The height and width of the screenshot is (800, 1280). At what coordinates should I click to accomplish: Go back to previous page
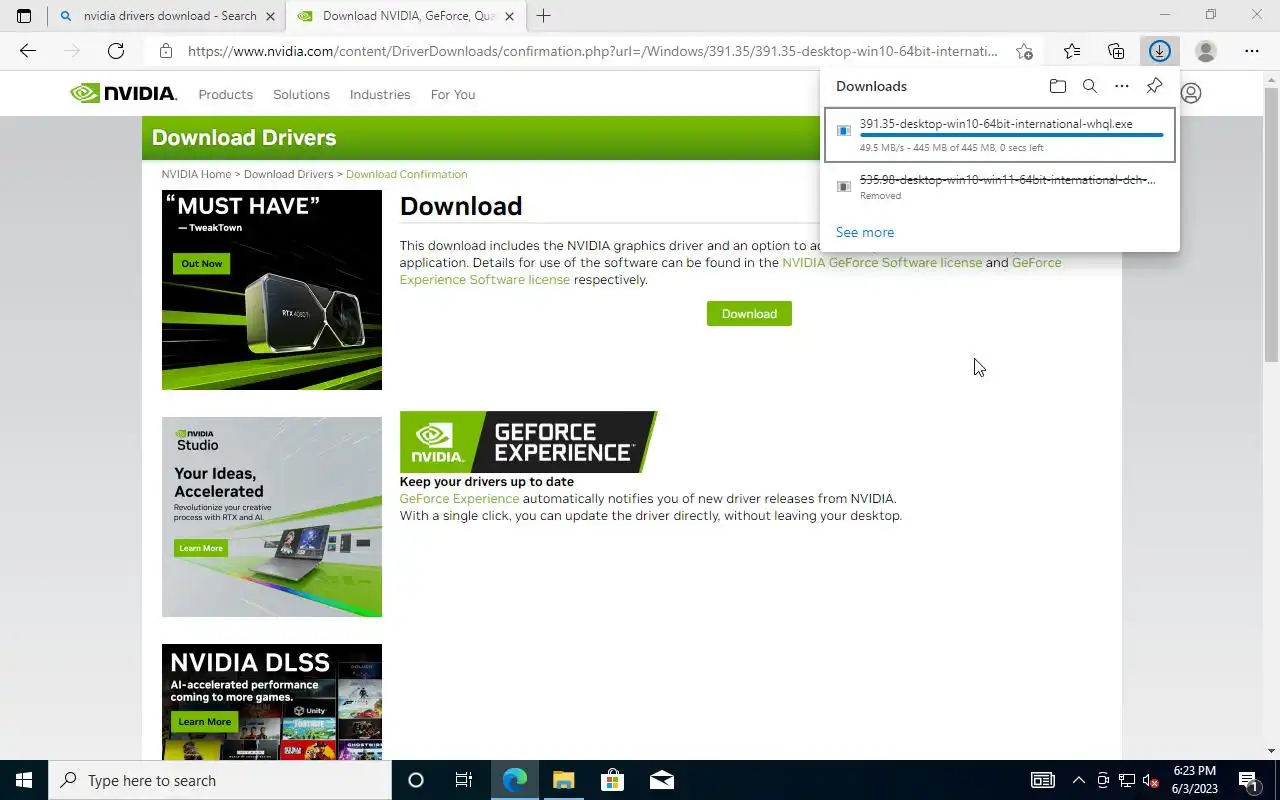click(x=28, y=51)
